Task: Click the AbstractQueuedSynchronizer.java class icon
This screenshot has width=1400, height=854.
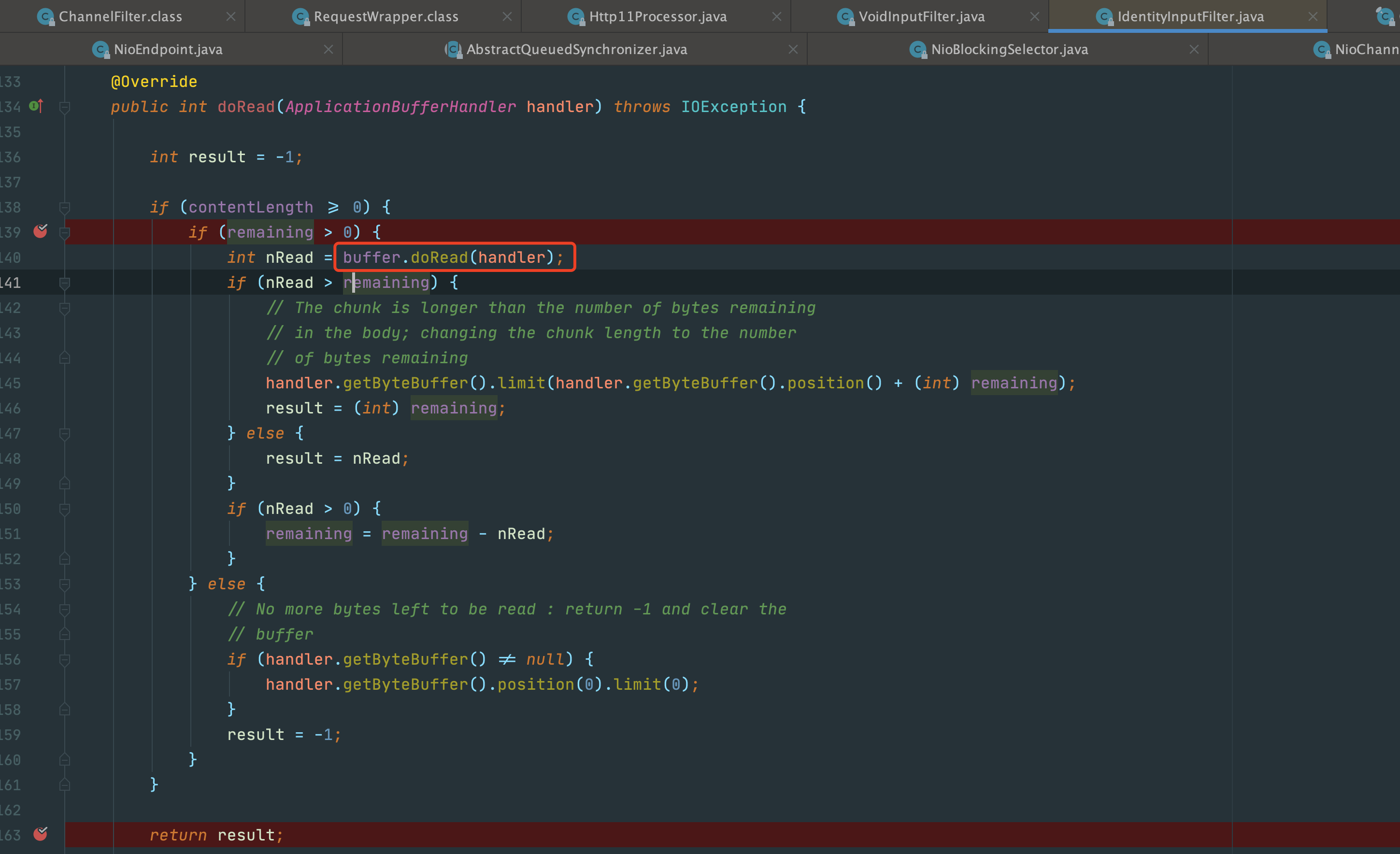Action: pos(453,50)
